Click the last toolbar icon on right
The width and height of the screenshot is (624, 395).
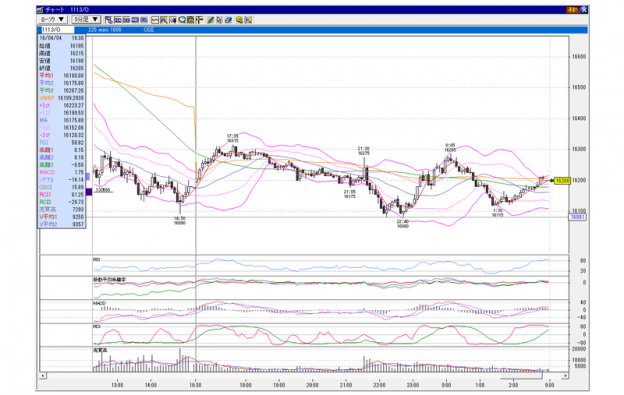pyautogui.click(x=248, y=19)
